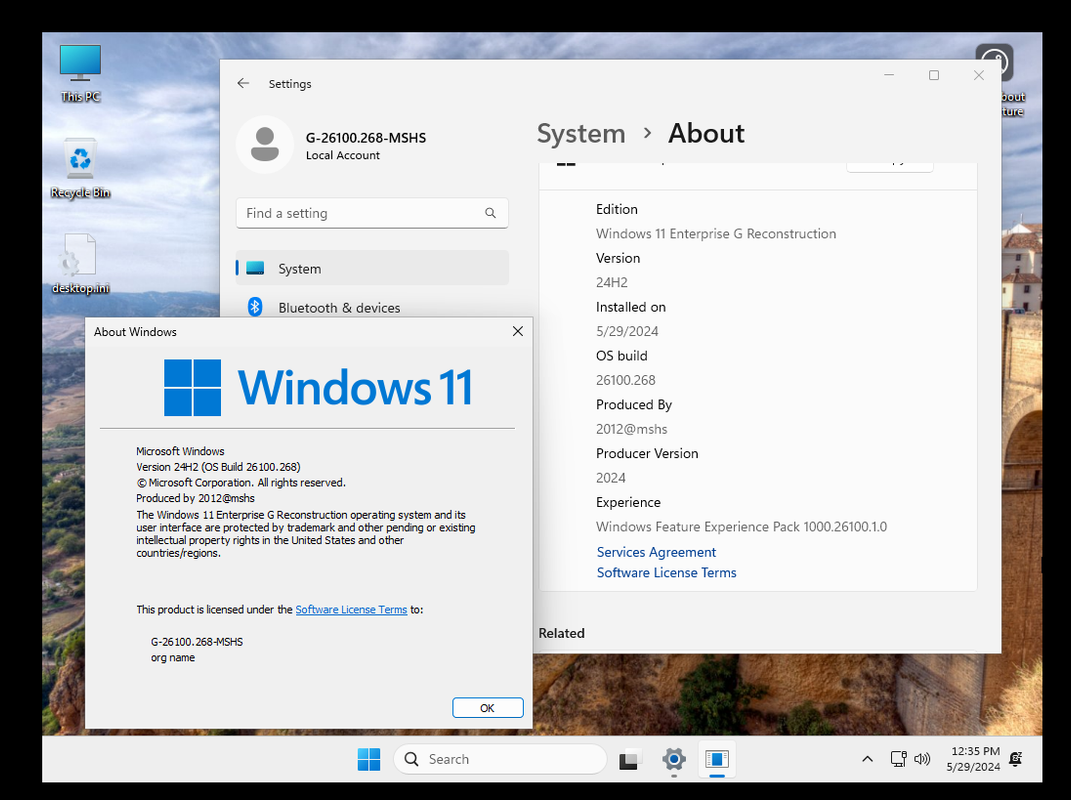
Task: Select the desktop.ini file icon
Action: point(80,264)
